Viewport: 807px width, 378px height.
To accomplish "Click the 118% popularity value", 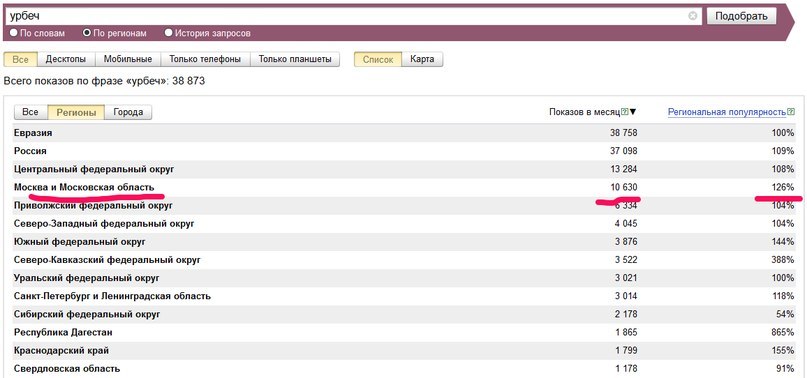I will pyautogui.click(x=784, y=296).
